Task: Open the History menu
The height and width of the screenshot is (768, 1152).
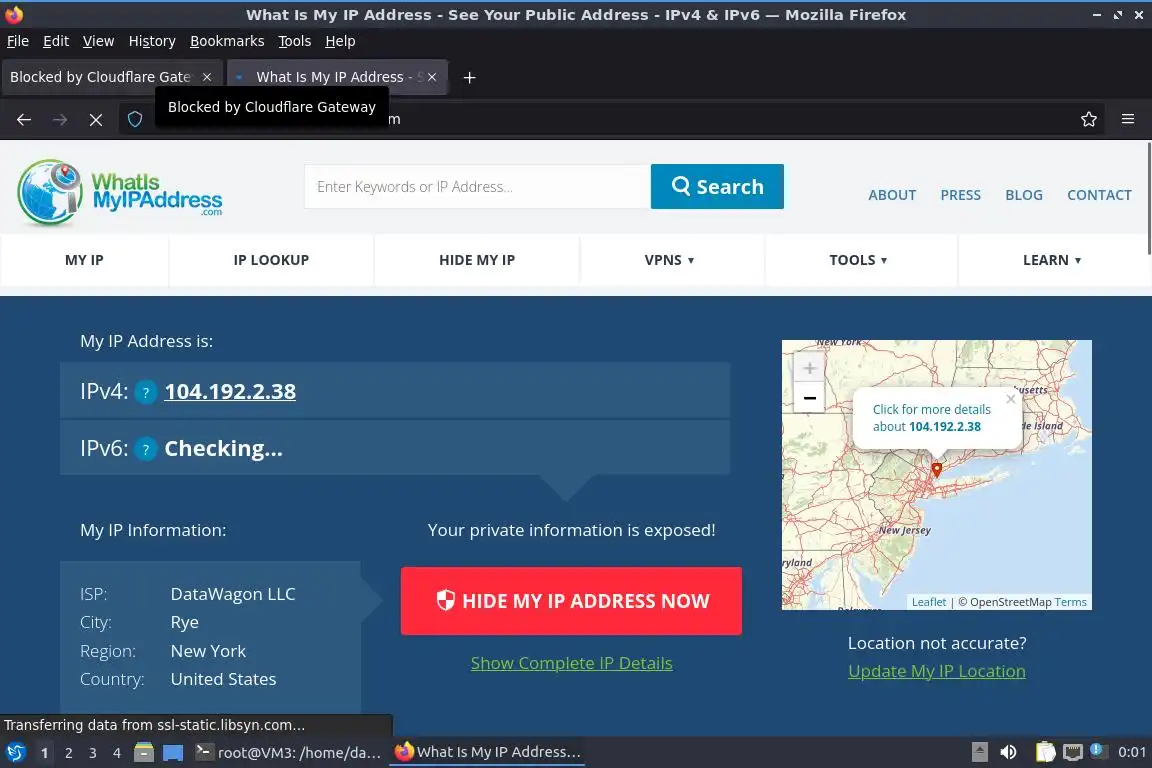Action: 152,41
